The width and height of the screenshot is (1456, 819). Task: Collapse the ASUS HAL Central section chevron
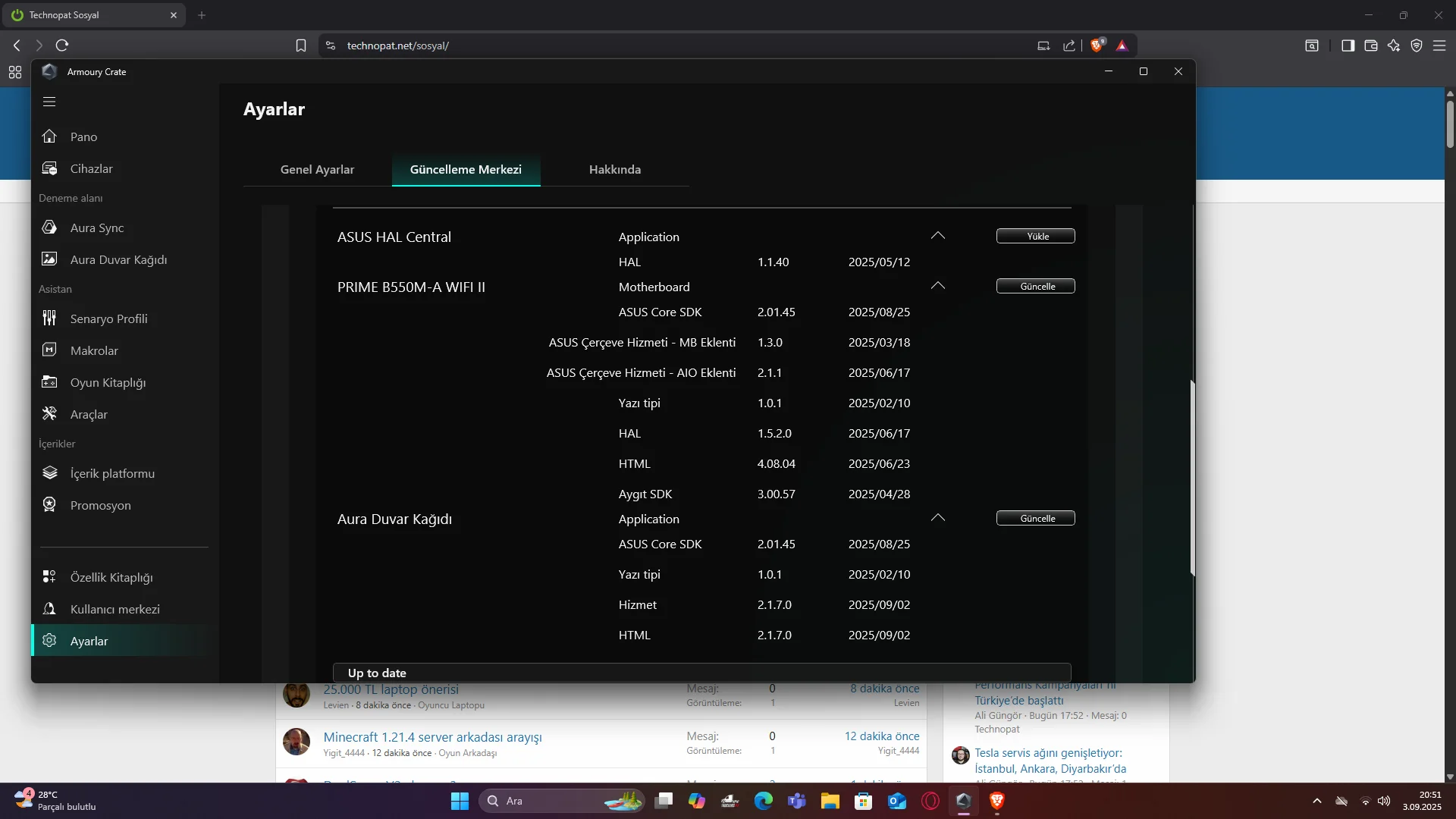tap(938, 236)
